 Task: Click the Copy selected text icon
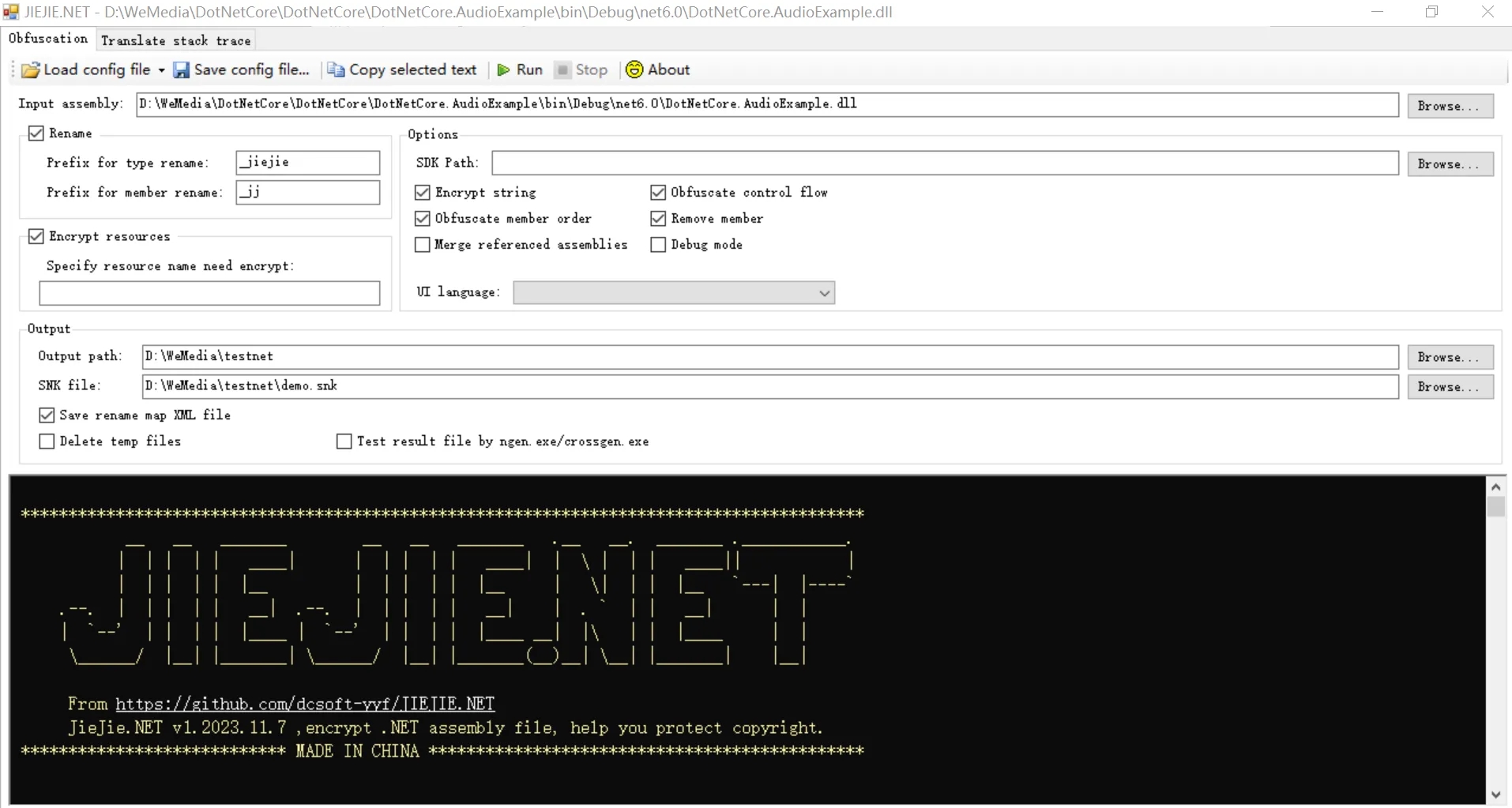pos(334,70)
